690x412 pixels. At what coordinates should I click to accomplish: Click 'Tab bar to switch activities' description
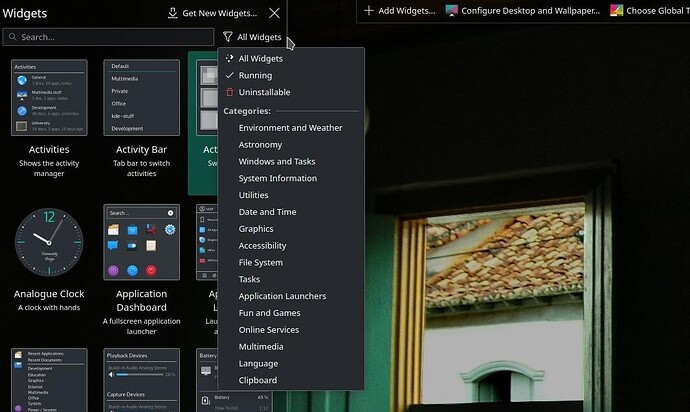pyautogui.click(x=141, y=168)
